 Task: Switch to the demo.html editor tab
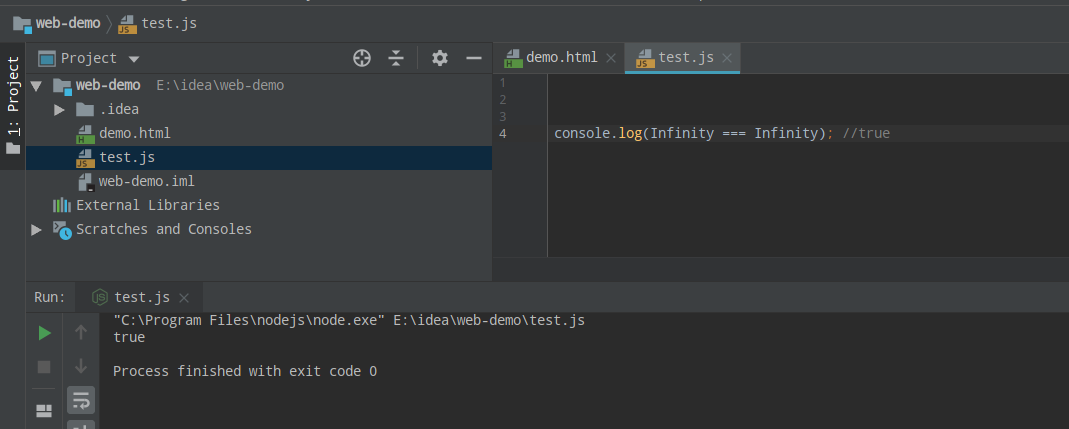point(561,57)
